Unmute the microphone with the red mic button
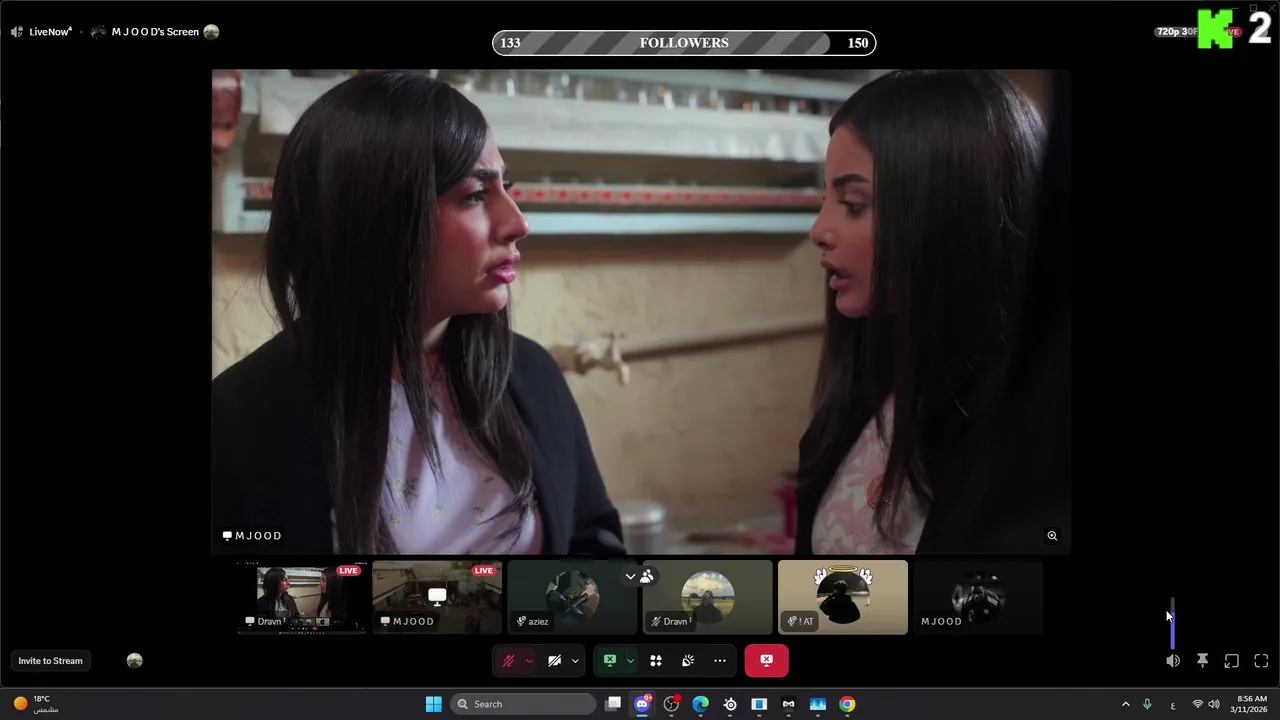Screen dimensions: 1280x720 (x=508, y=661)
